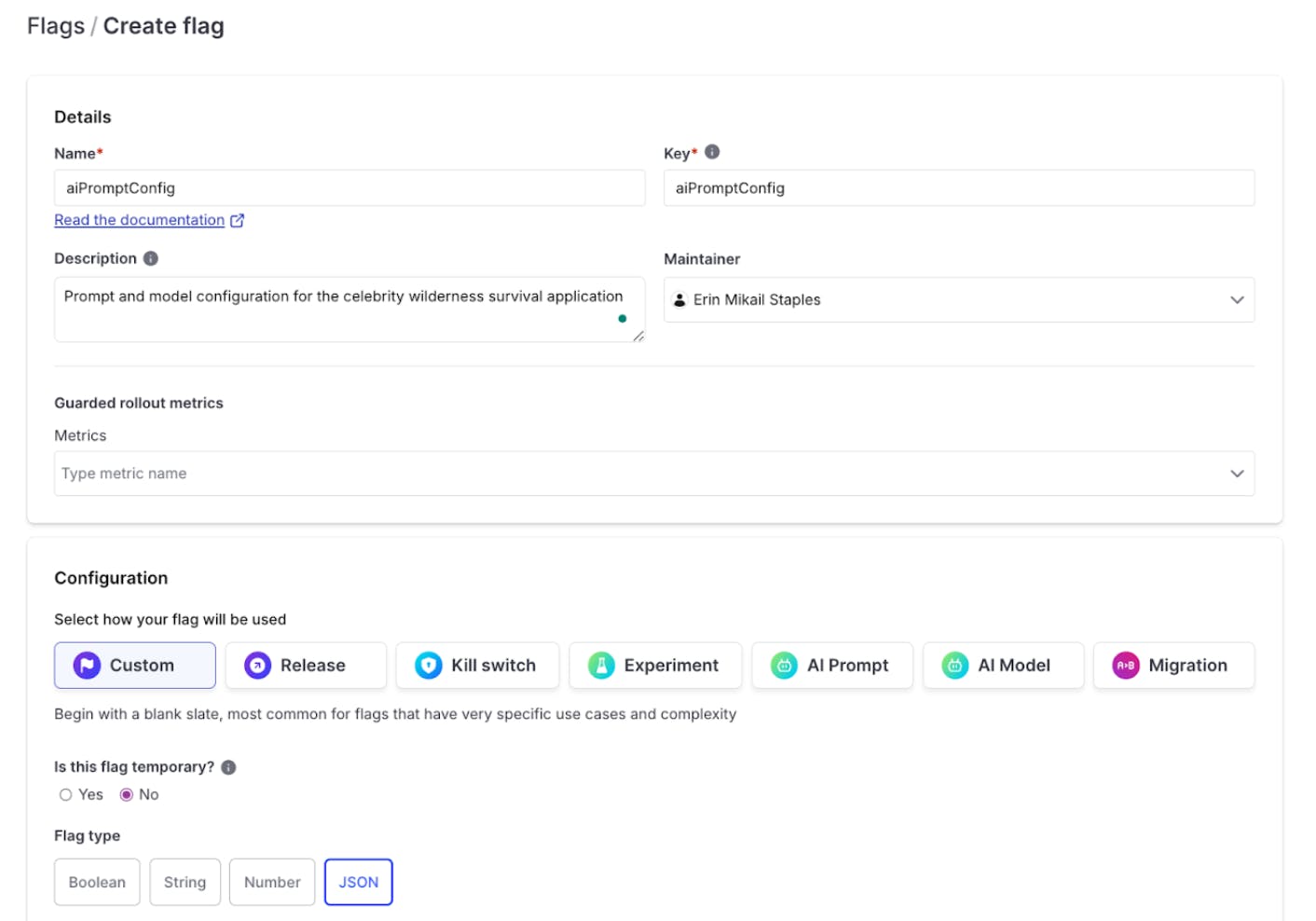
Task: Select No for temporary flag
Action: pos(127,795)
